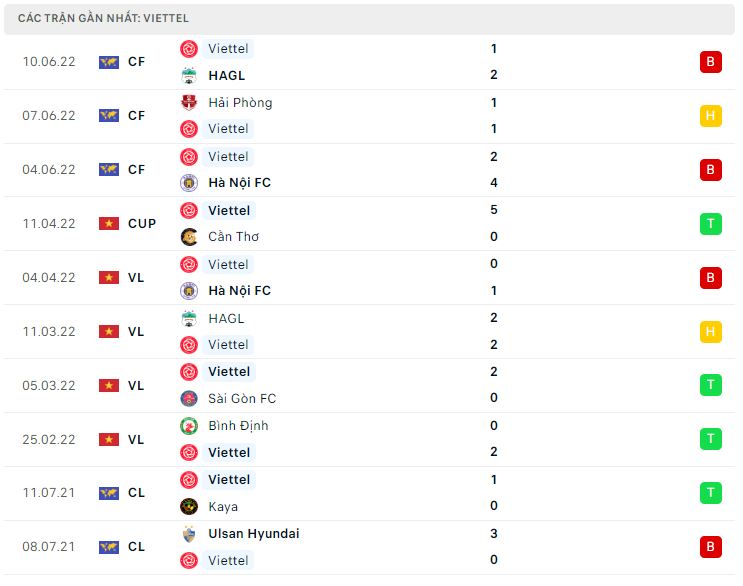The image size is (743, 586).
Task: Select the 11.03.22 HAGL vs Viettel row
Action: pos(370,332)
